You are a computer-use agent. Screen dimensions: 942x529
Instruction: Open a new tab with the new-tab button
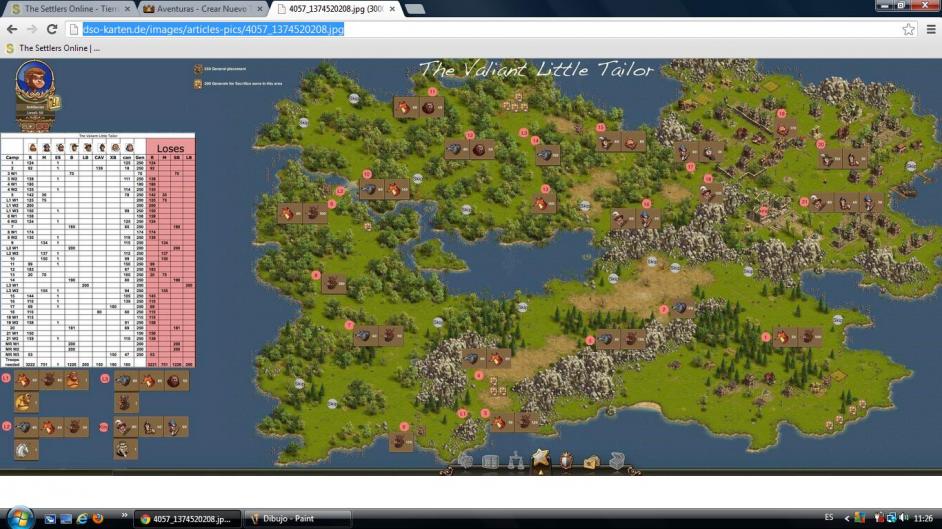pyautogui.click(x=414, y=9)
